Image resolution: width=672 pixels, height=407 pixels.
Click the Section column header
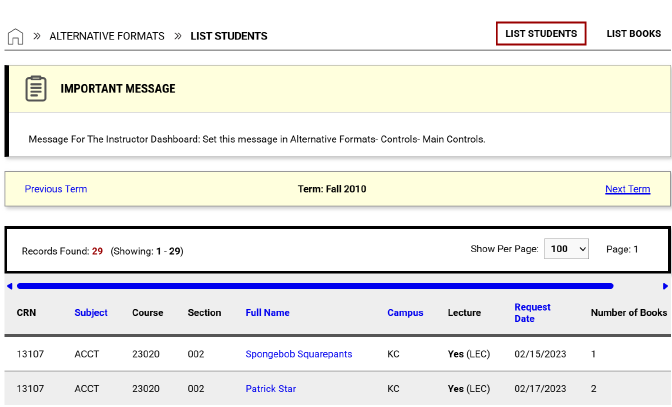tap(204, 313)
